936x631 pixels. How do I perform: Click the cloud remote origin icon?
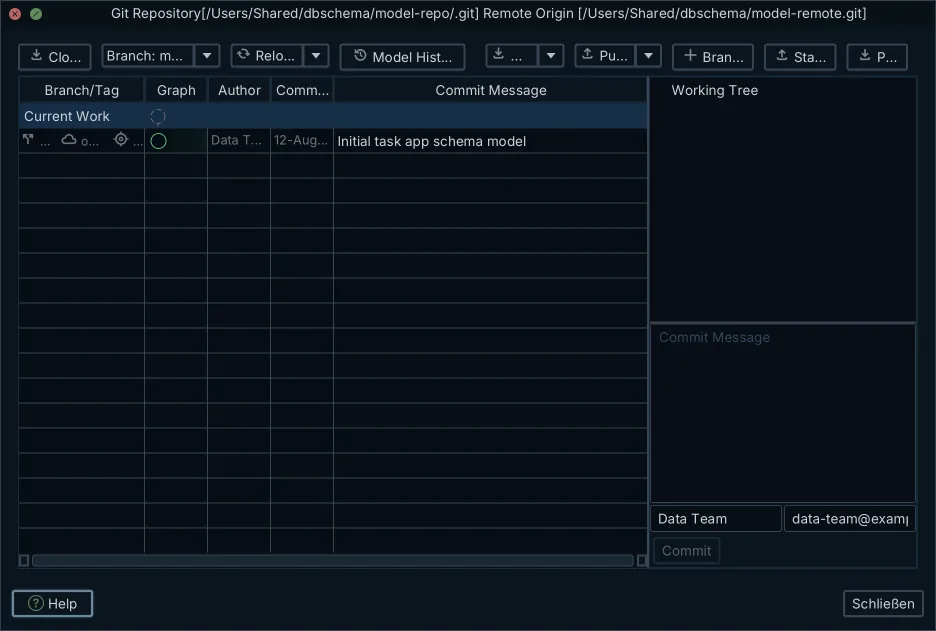pyautogui.click(x=69, y=140)
